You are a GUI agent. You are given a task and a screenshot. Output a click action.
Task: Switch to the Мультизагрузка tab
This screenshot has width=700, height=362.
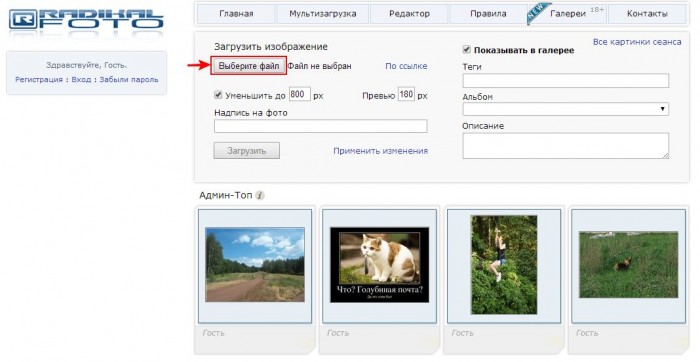pyautogui.click(x=323, y=14)
